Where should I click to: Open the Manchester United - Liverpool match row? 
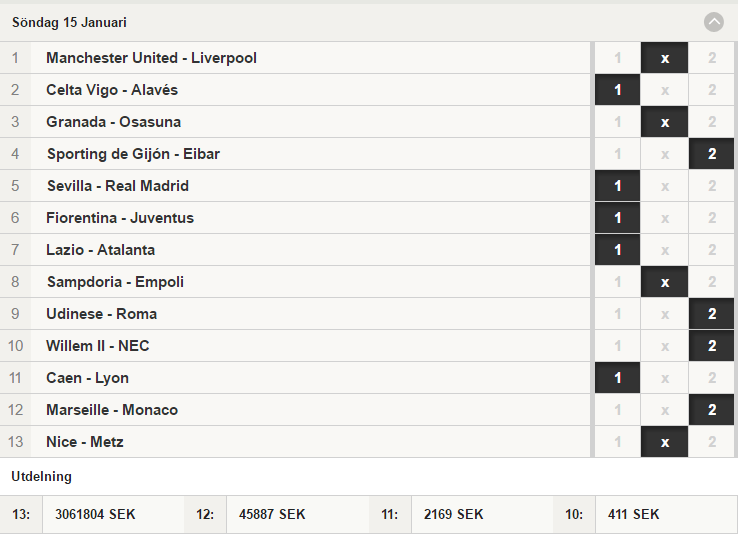[295, 58]
